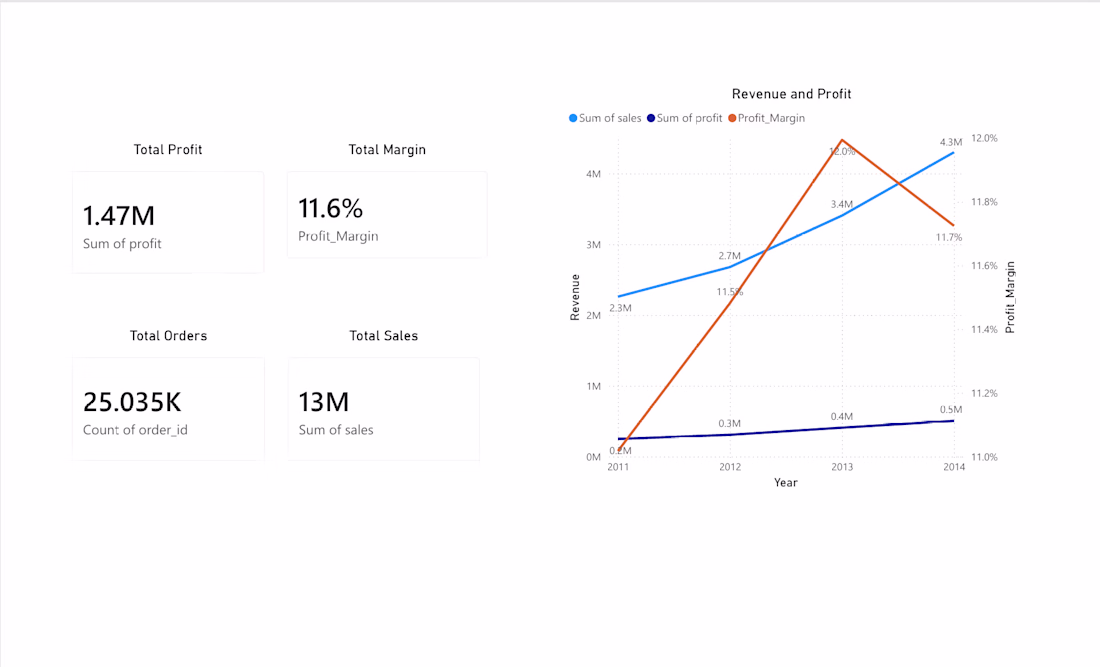Screen dimensions: 1100x667
Task: Click the Total Orders heading text
Action: point(168,336)
